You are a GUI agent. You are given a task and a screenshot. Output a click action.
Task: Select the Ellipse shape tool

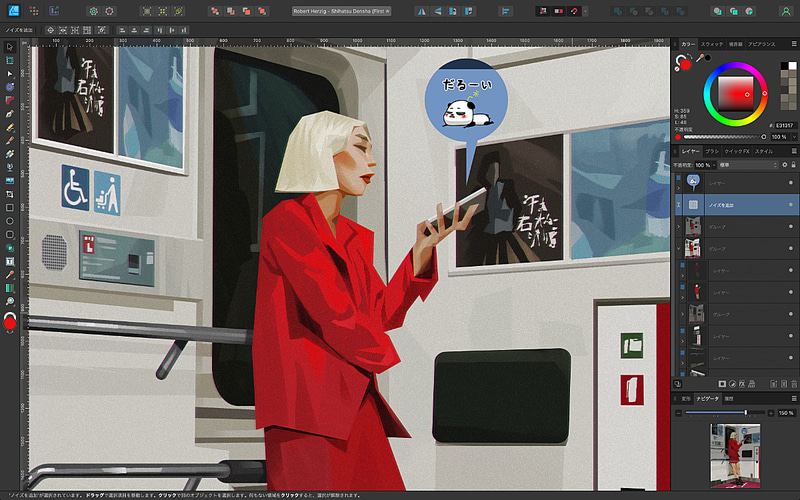coord(9,221)
